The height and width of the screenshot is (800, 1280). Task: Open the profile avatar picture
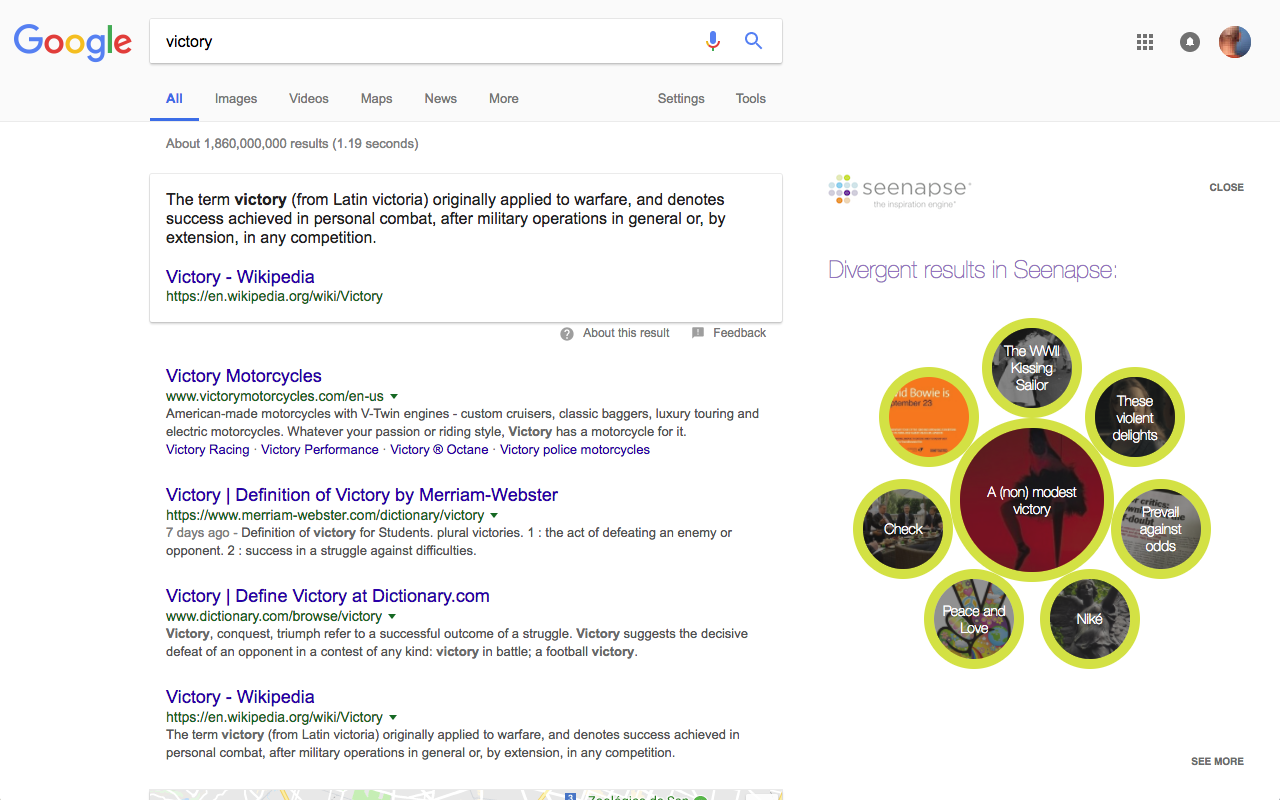pos(1234,42)
